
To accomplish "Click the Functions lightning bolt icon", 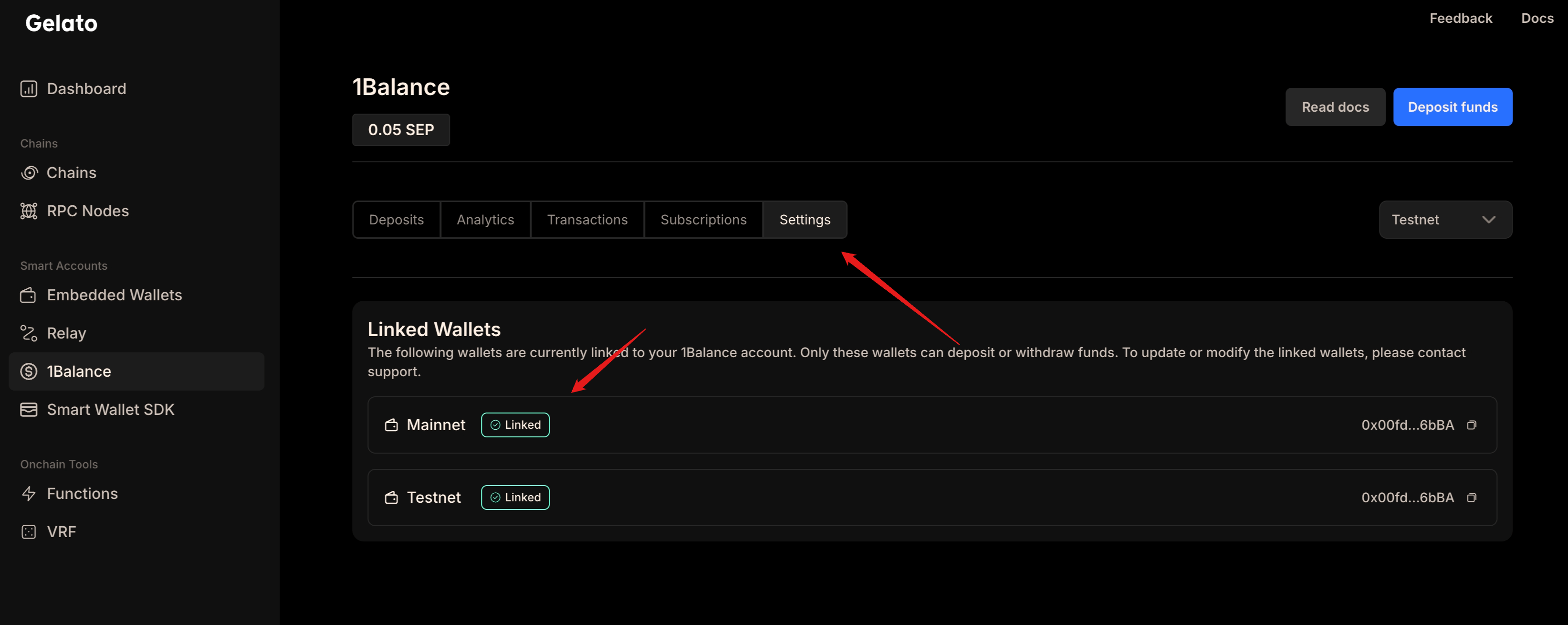I will (29, 493).
